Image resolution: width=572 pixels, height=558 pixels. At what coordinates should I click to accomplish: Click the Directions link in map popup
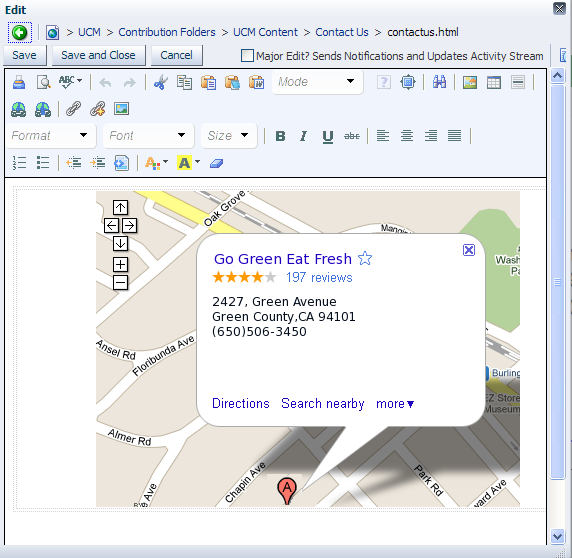(241, 403)
